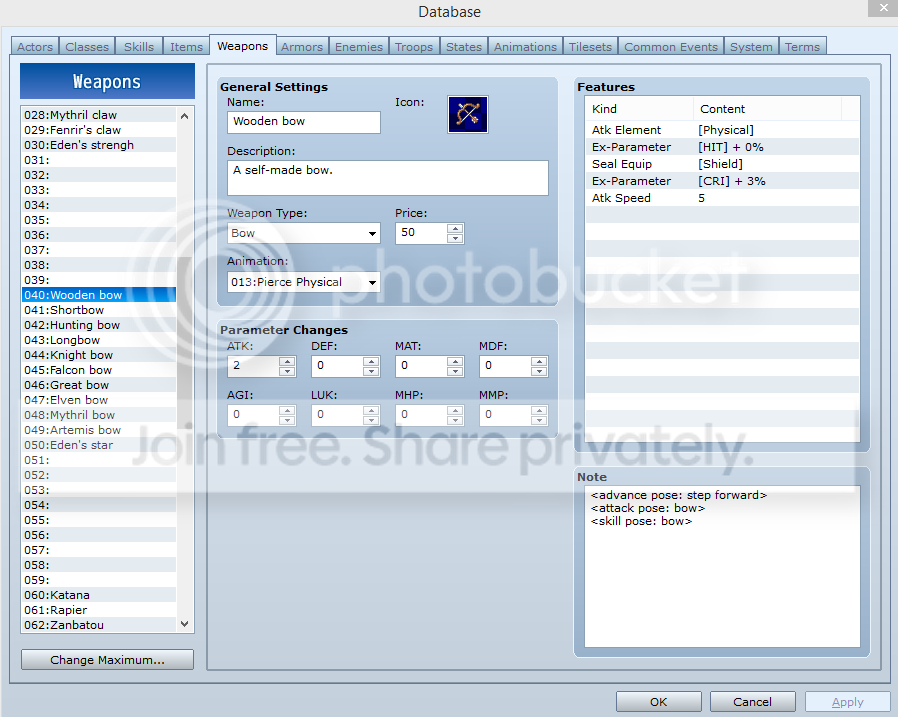This screenshot has width=898, height=717.
Task: Increase the MAT value
Action: click(x=455, y=361)
